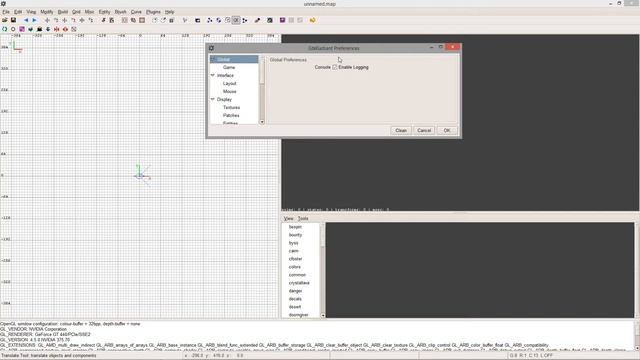Open the Plugins menu

[x=153, y=12]
